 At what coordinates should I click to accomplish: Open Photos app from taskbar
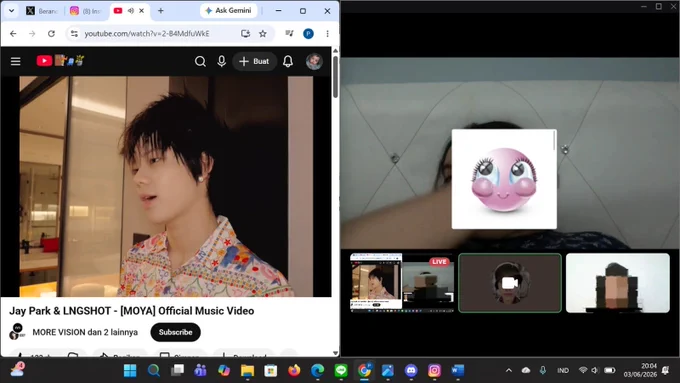[388, 370]
